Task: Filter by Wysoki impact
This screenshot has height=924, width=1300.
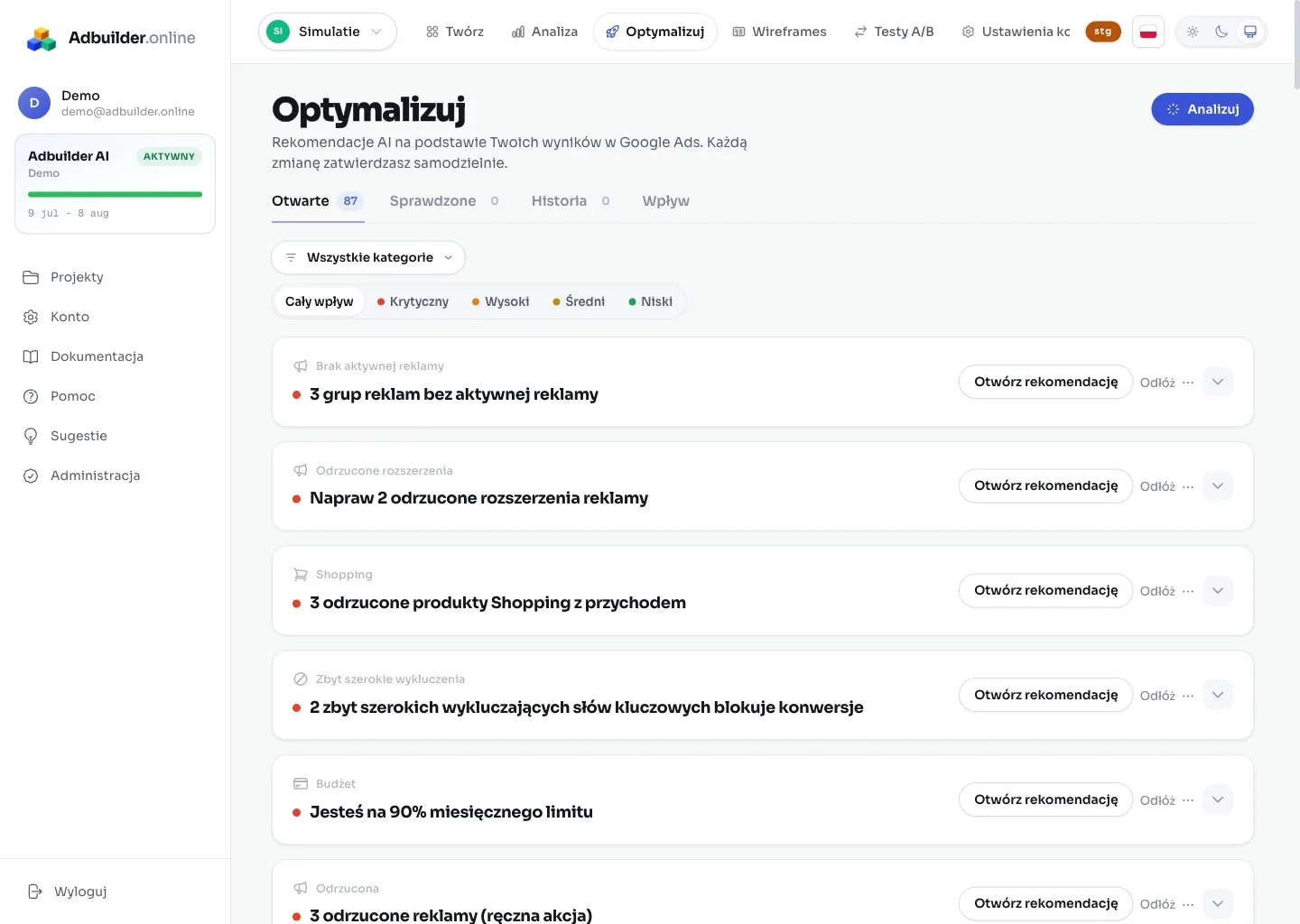Action: pyautogui.click(x=501, y=301)
